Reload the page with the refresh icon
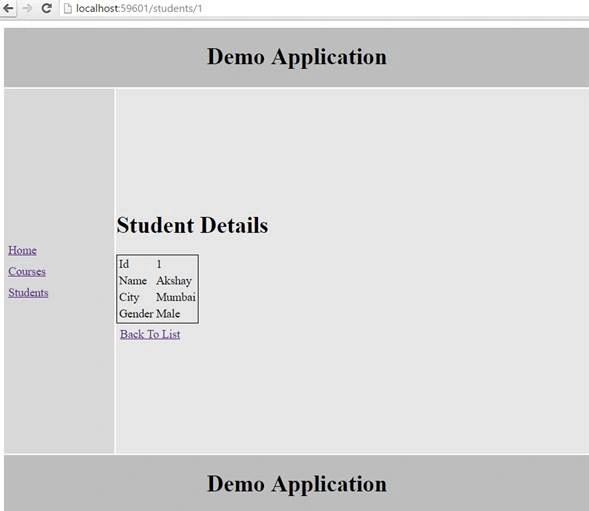This screenshot has width=589, height=511. pos(46,8)
